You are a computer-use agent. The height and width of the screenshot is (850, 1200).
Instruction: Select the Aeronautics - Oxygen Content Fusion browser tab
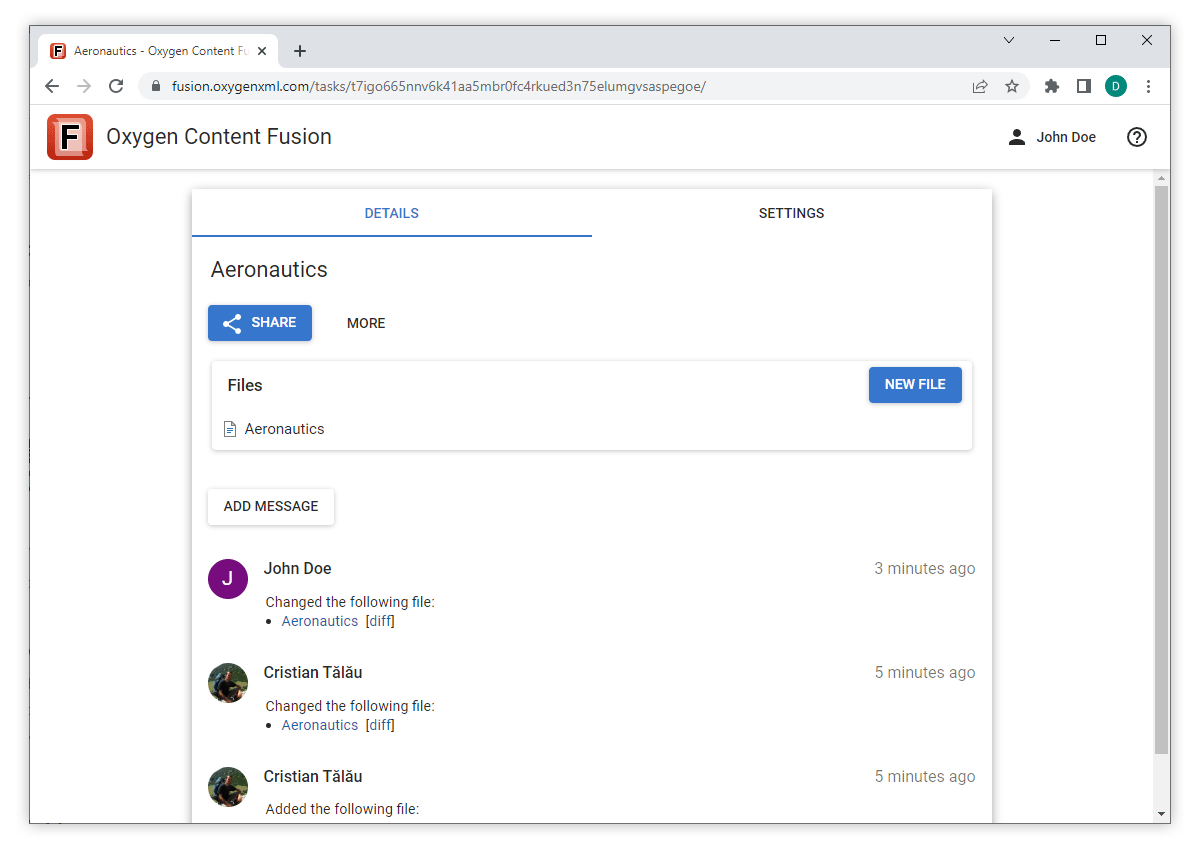coord(160,51)
